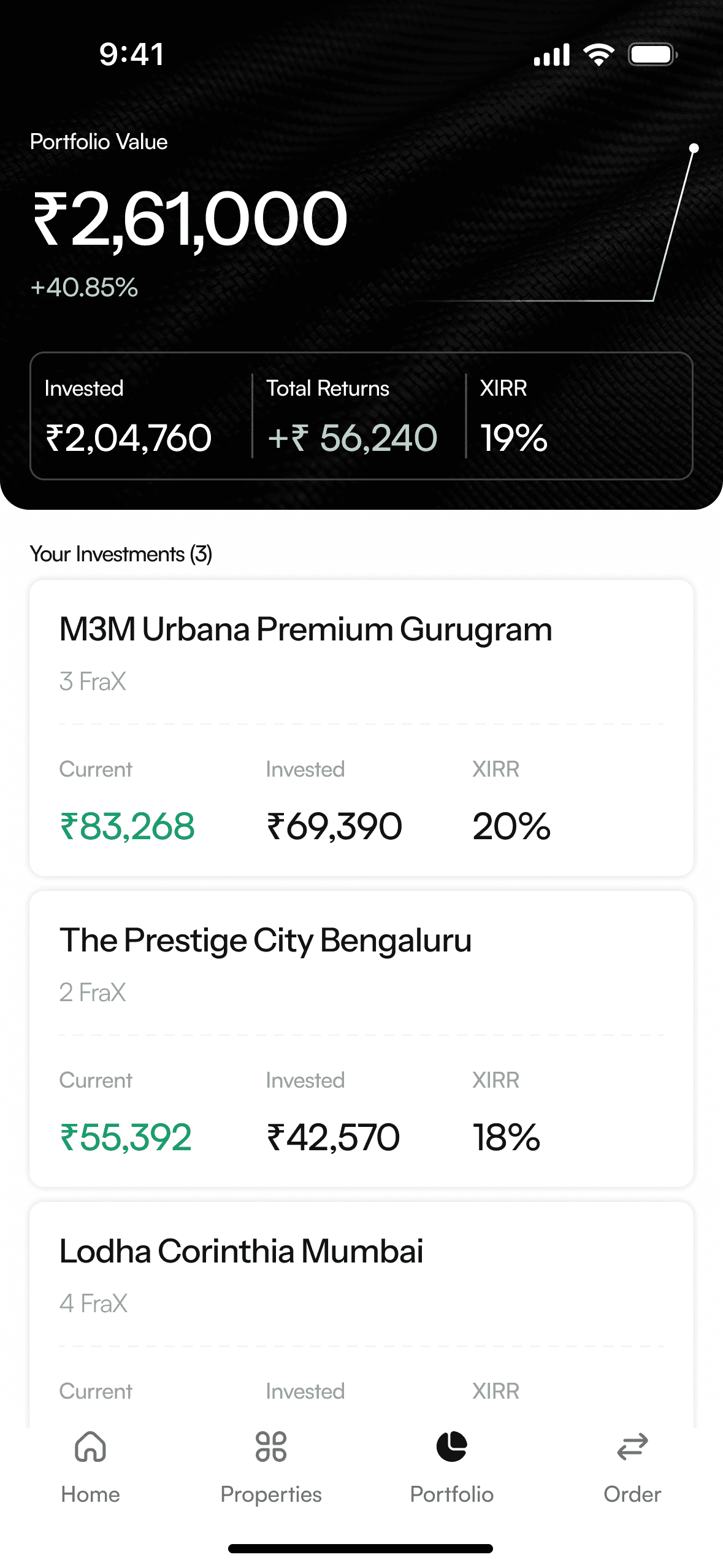This screenshot has height=1568, width=723.
Task: Tap the overall XIRR 19% stat
Action: 513,438
